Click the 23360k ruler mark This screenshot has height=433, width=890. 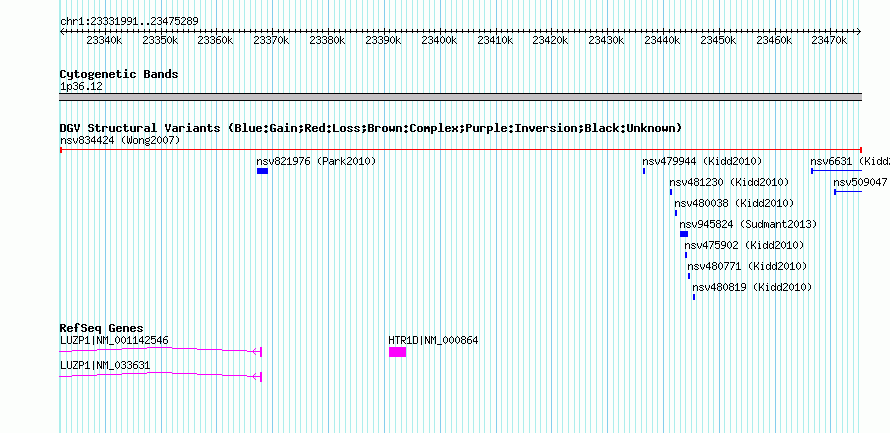click(x=216, y=40)
